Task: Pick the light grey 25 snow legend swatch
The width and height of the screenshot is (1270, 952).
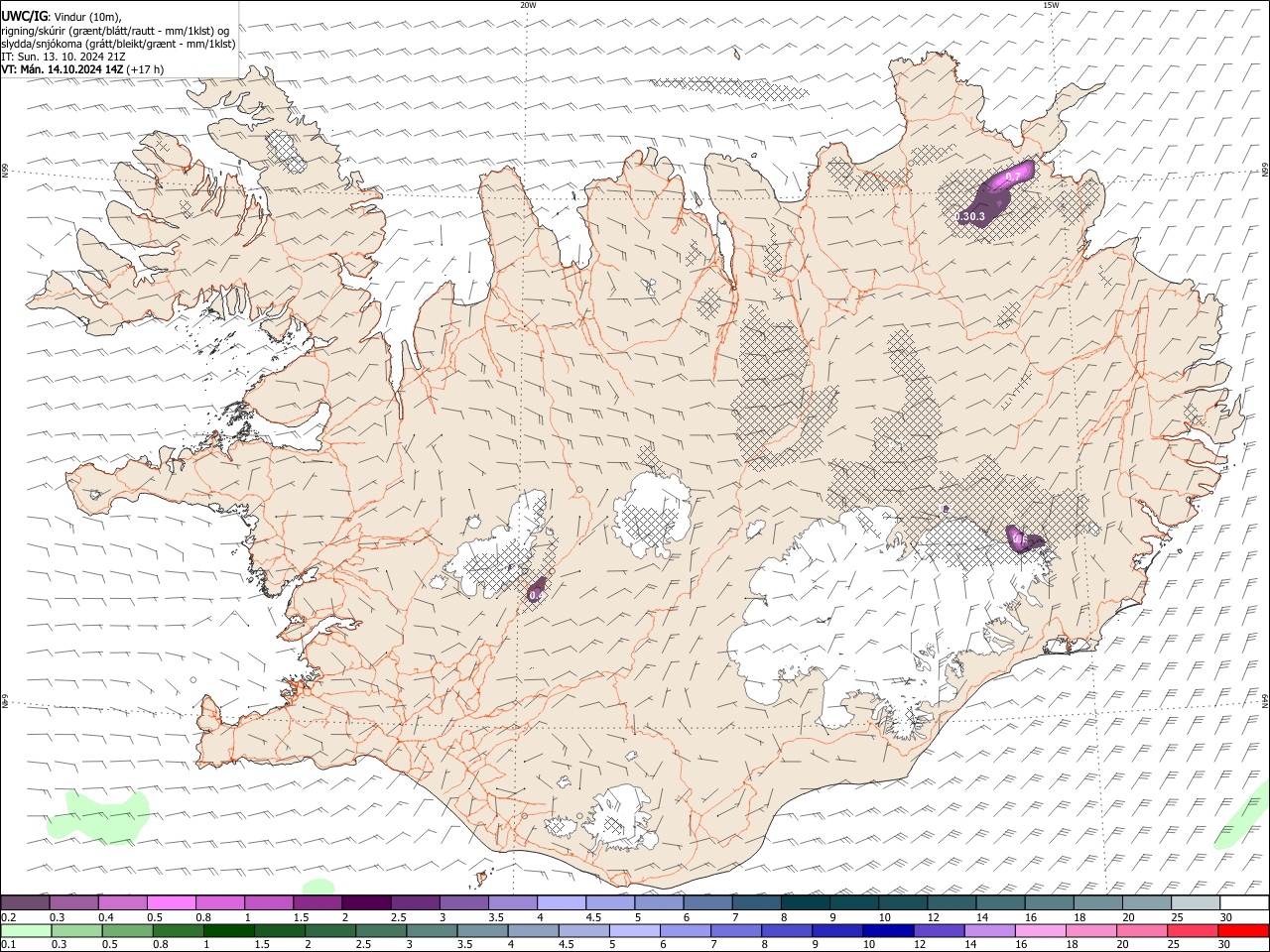Action: tap(1196, 903)
